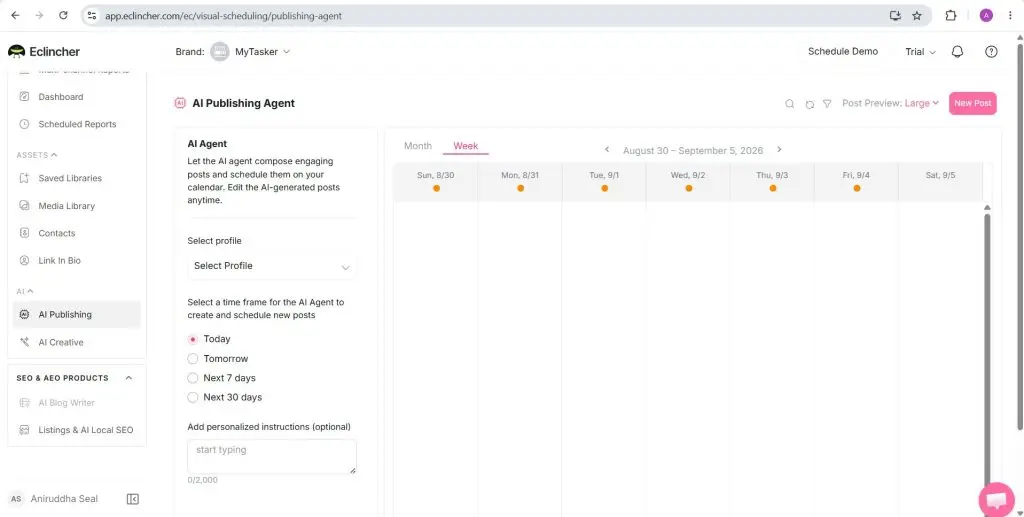Bookmark this page with the star icon
The image size is (1024, 517).
point(917,16)
